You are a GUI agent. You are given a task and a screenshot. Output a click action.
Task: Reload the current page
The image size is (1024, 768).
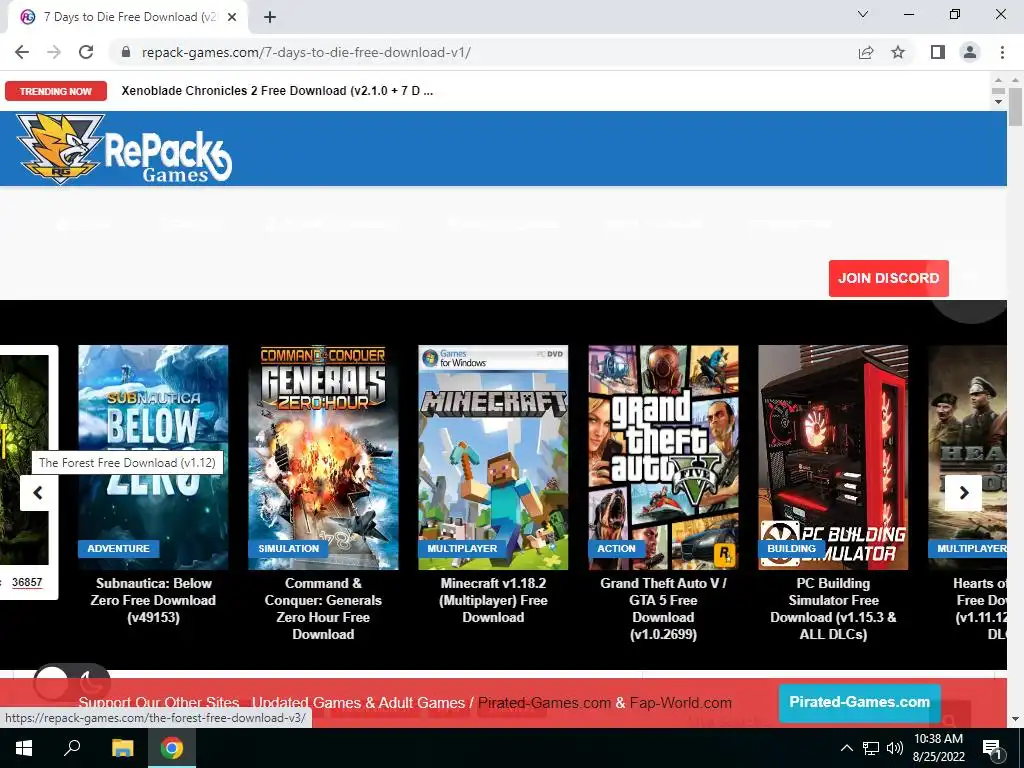click(86, 52)
